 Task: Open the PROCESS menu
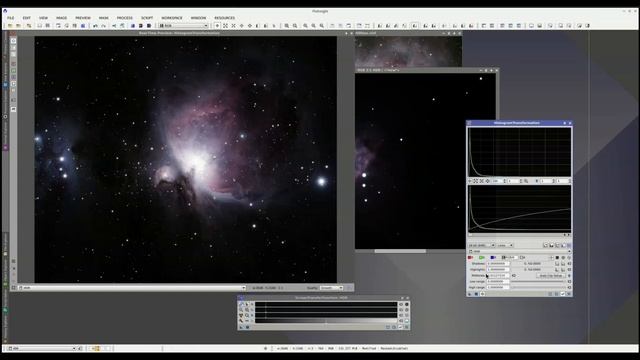124,18
